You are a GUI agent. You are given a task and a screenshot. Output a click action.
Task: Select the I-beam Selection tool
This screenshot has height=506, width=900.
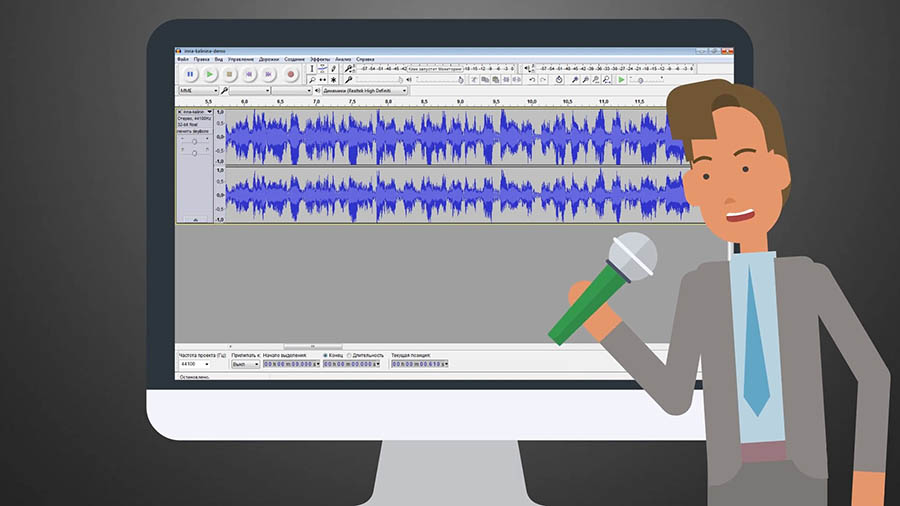coord(311,69)
